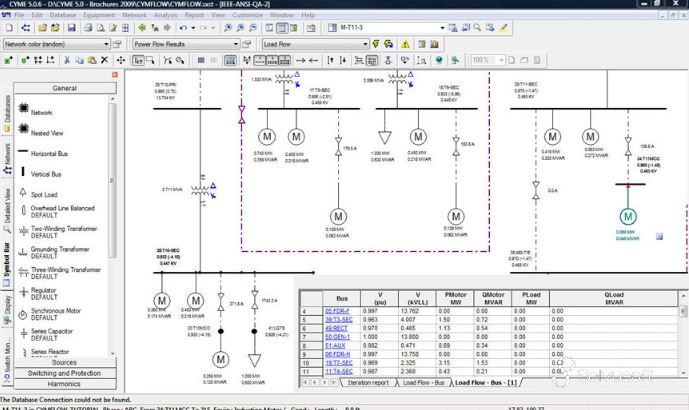Open the Network color (random) dropdown
The height and width of the screenshot is (410, 689).
57,44
